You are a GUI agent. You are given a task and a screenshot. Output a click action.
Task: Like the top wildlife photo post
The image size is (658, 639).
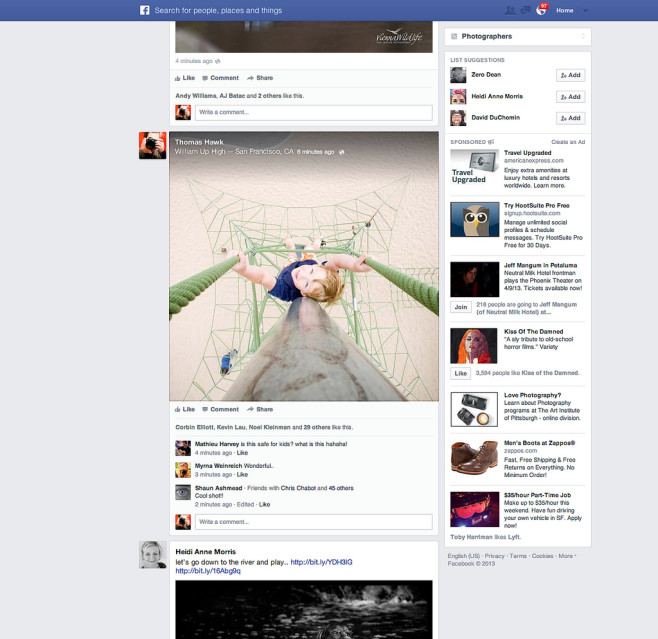pos(185,78)
